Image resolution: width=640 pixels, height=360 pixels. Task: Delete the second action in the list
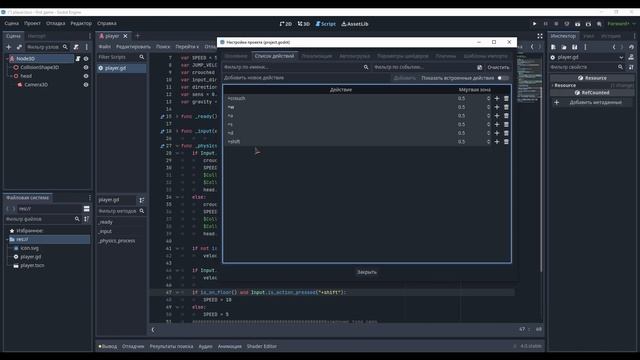pos(506,107)
